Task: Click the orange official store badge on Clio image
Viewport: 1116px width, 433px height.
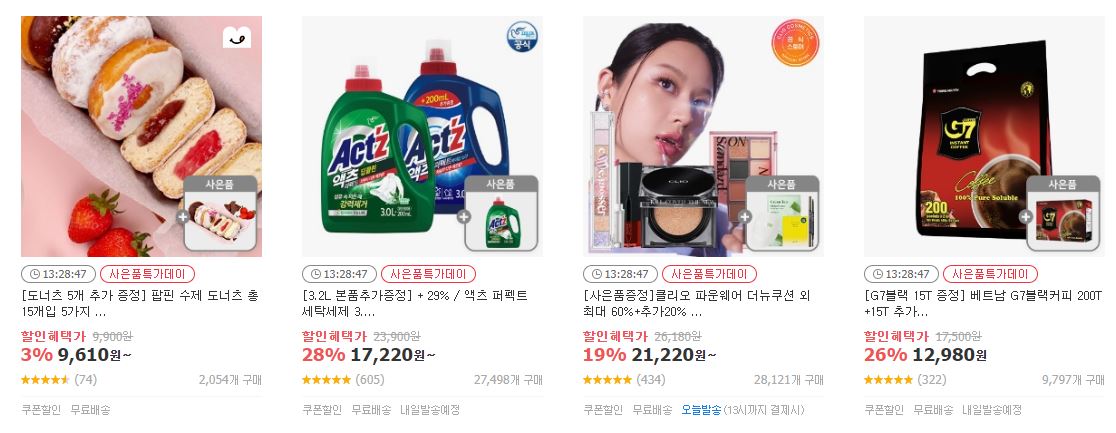Action: [795, 43]
